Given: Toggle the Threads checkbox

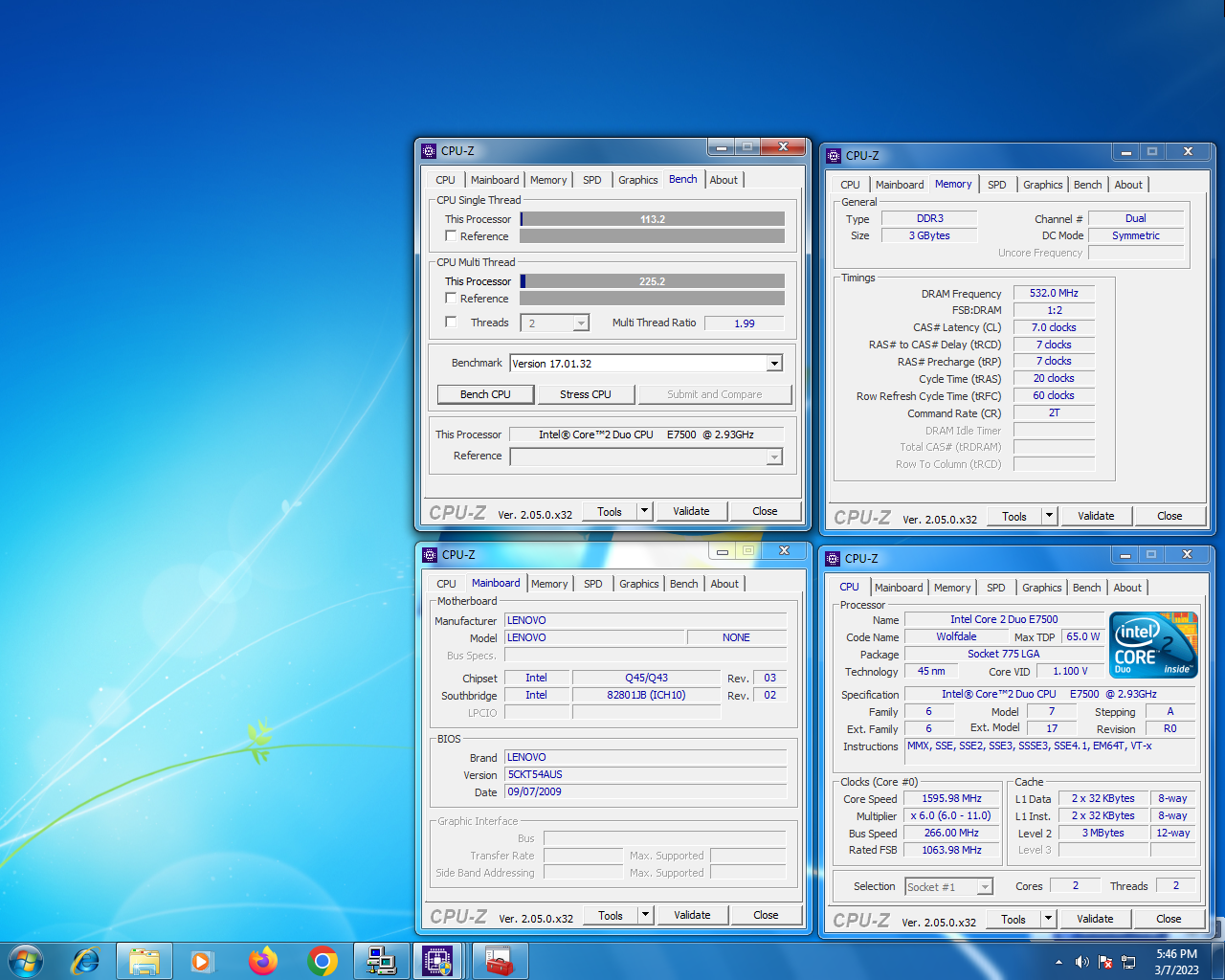Looking at the screenshot, I should tap(451, 322).
